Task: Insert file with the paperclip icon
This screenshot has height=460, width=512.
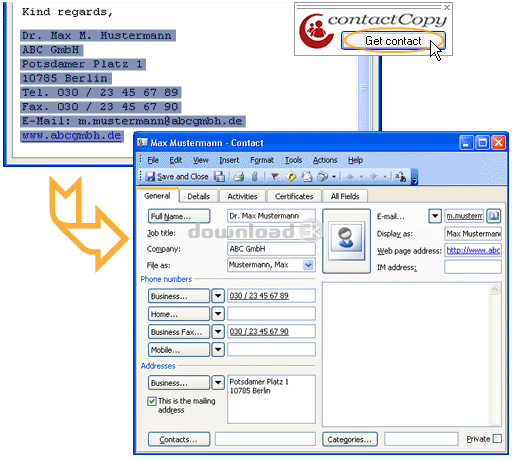Action: click(255, 176)
